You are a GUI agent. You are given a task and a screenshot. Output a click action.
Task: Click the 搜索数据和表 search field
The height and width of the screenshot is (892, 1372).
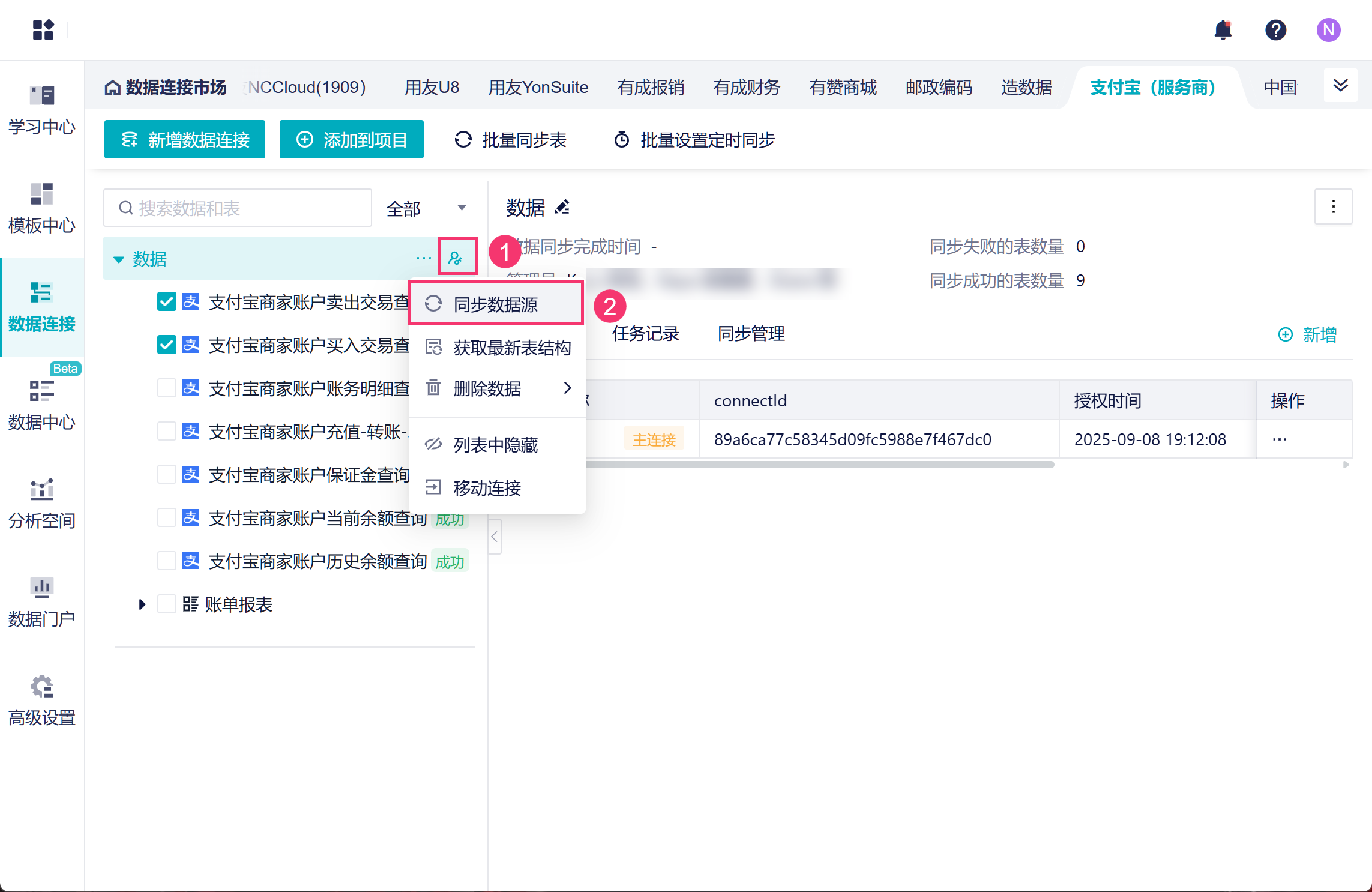click(x=238, y=208)
